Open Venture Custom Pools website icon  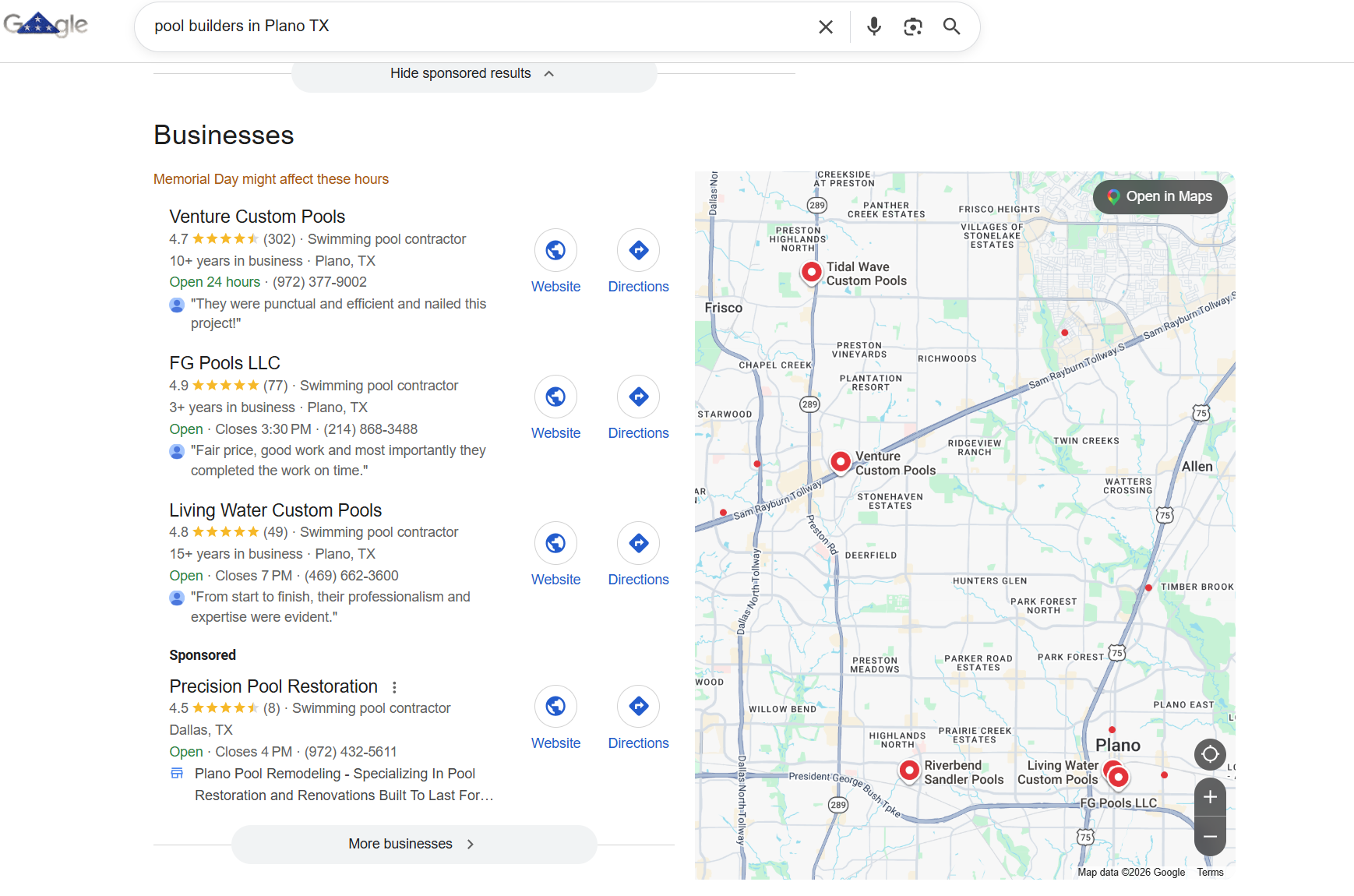point(555,250)
